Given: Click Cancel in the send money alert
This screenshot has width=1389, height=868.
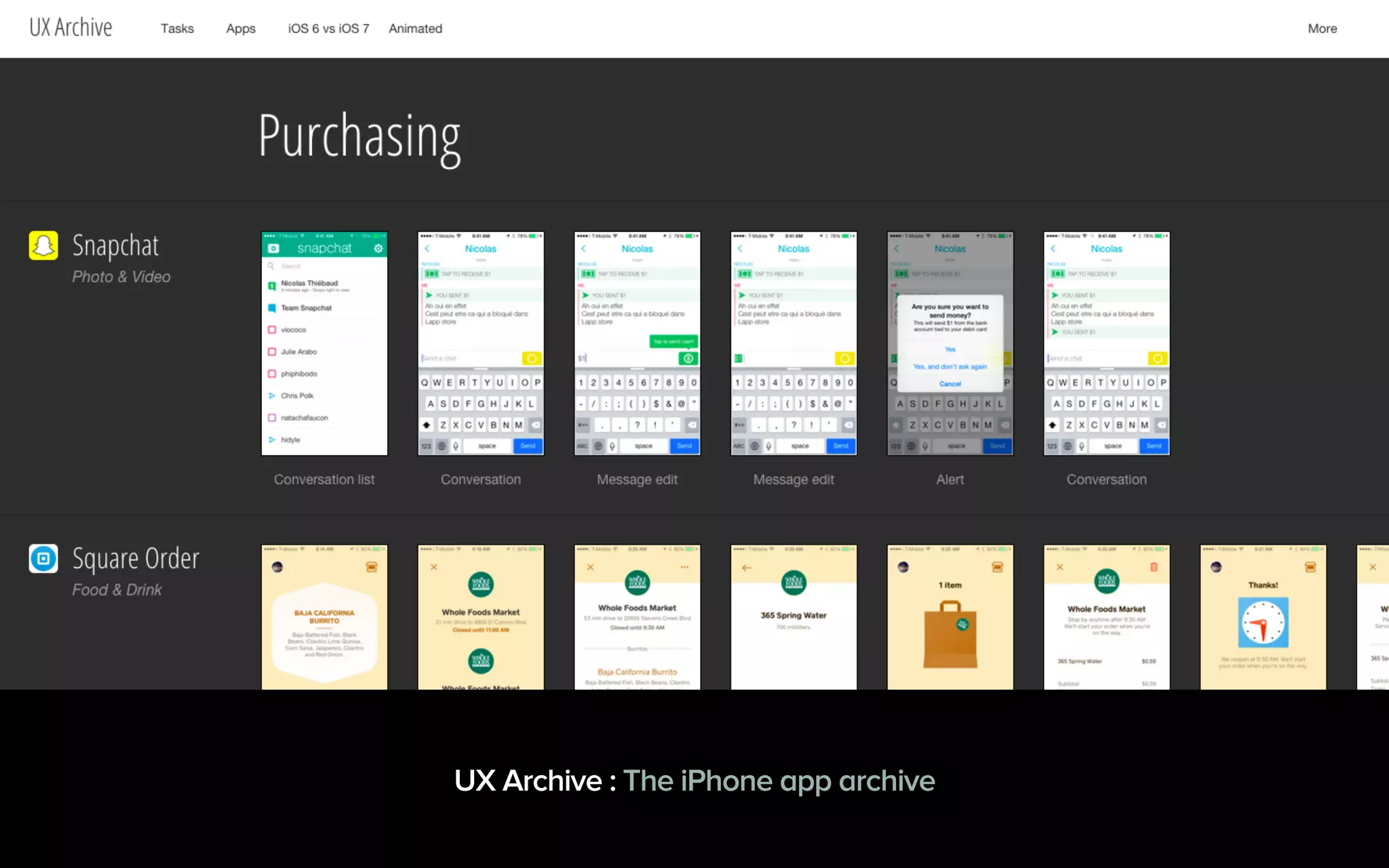Looking at the screenshot, I should click(x=950, y=384).
